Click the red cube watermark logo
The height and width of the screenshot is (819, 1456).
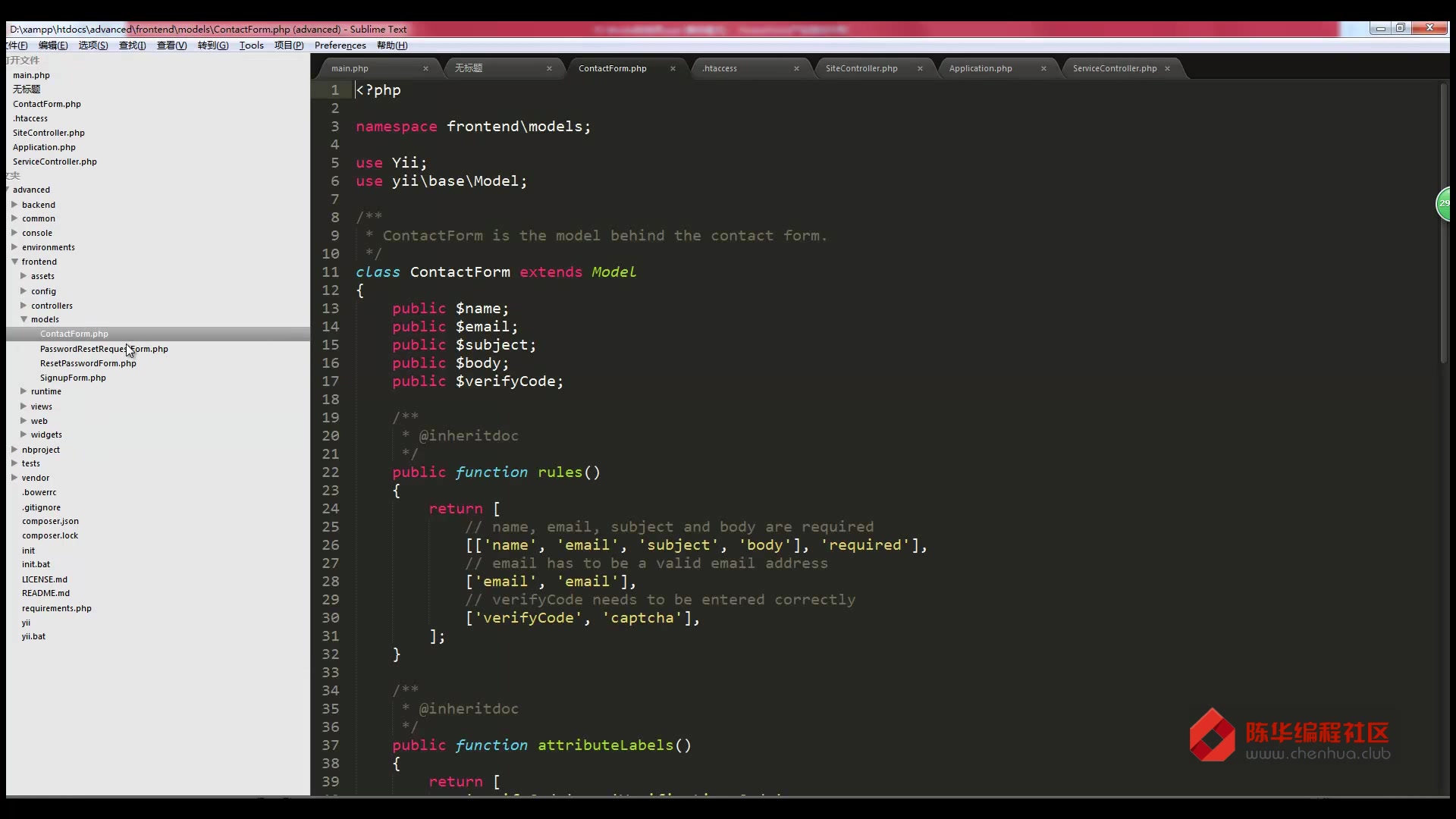[1212, 735]
